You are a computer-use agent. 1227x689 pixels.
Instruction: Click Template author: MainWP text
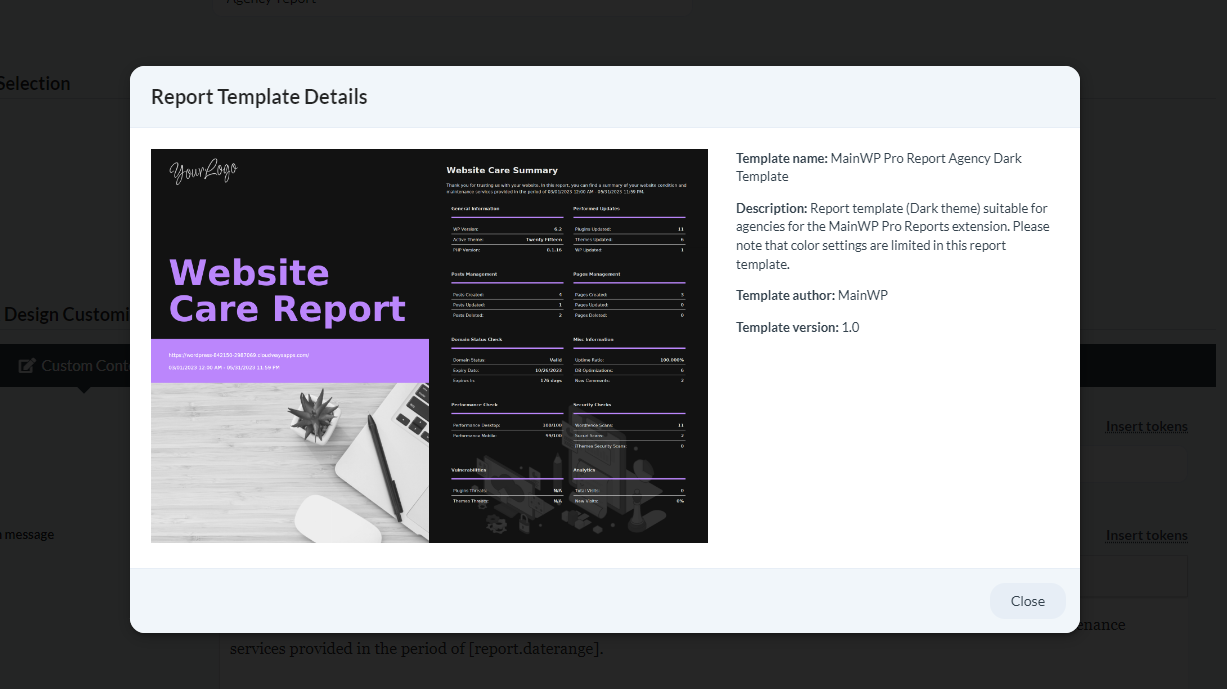(812, 295)
